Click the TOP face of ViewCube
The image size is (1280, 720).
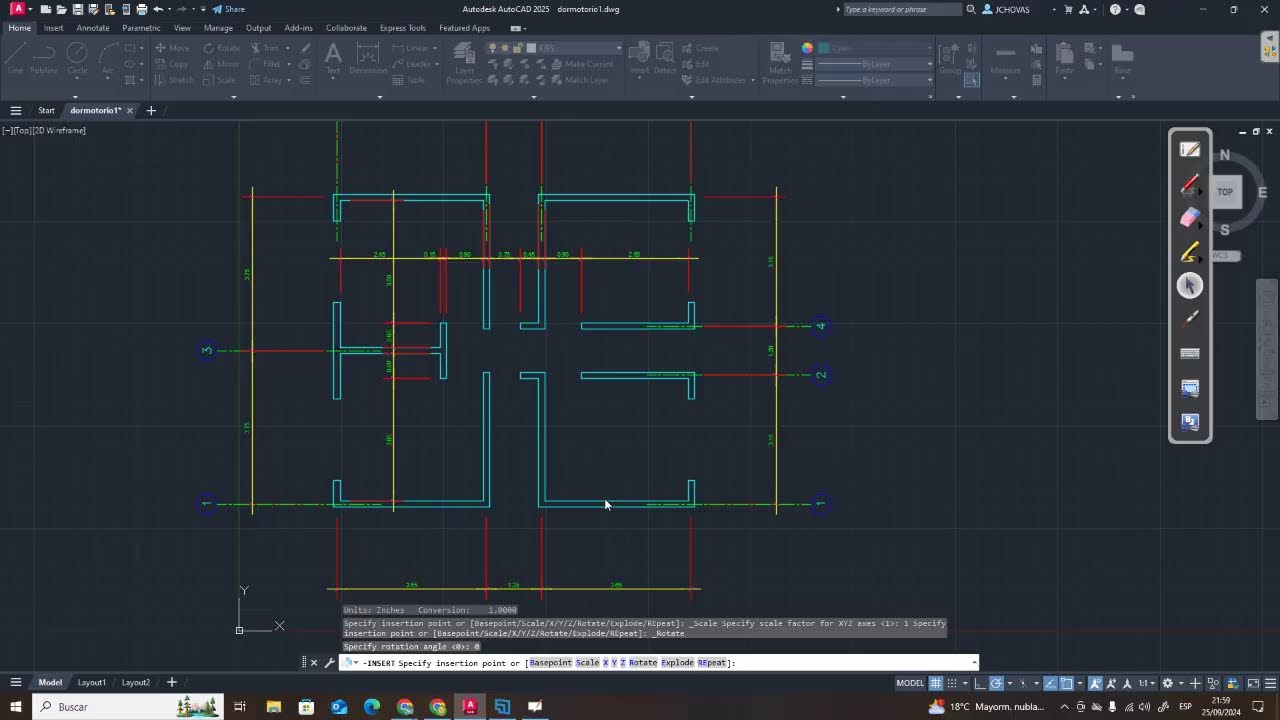1225,192
